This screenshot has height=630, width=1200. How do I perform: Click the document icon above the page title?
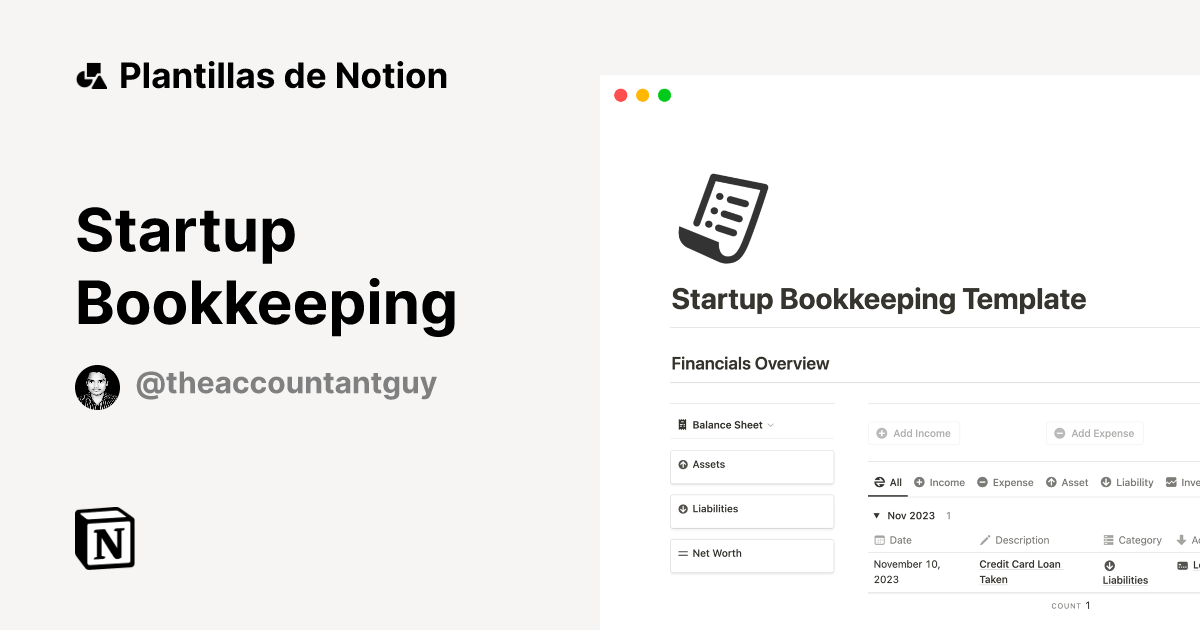723,218
